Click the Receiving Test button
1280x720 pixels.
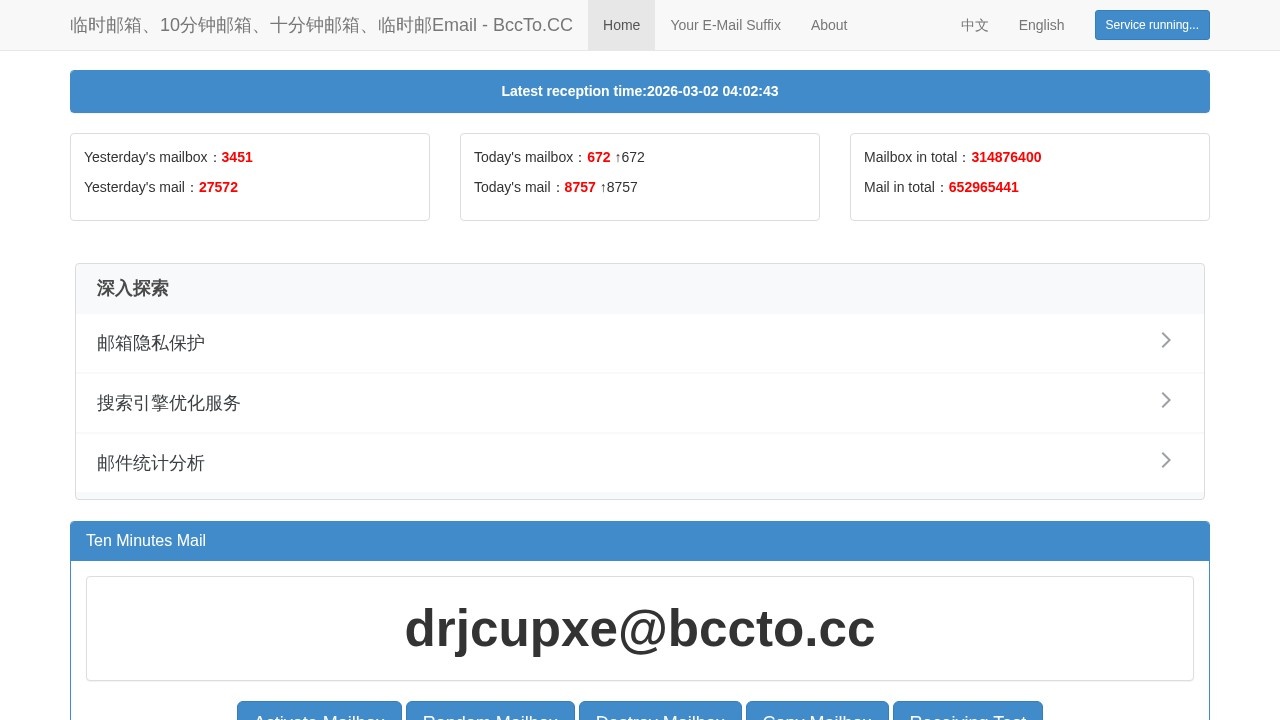967,712
